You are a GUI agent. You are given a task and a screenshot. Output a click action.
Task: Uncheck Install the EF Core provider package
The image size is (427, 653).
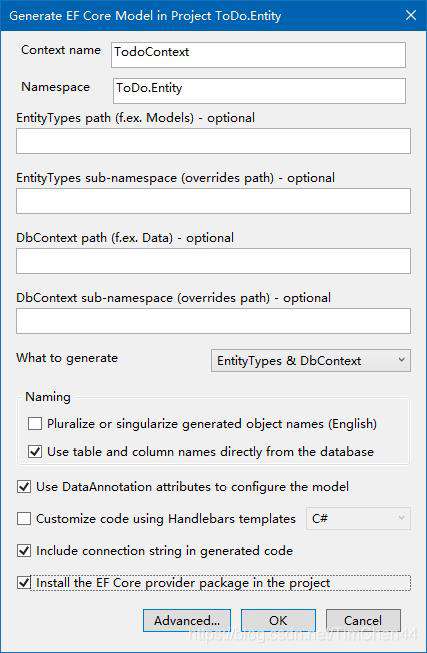[x=24, y=583]
